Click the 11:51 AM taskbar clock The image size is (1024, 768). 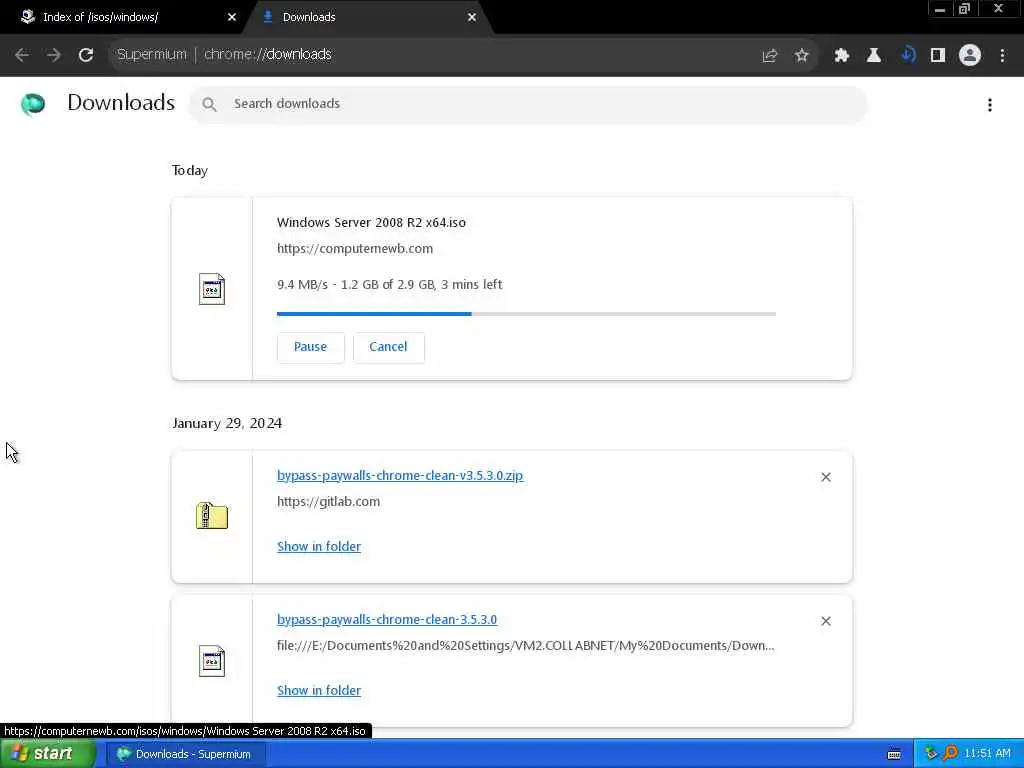(987, 754)
